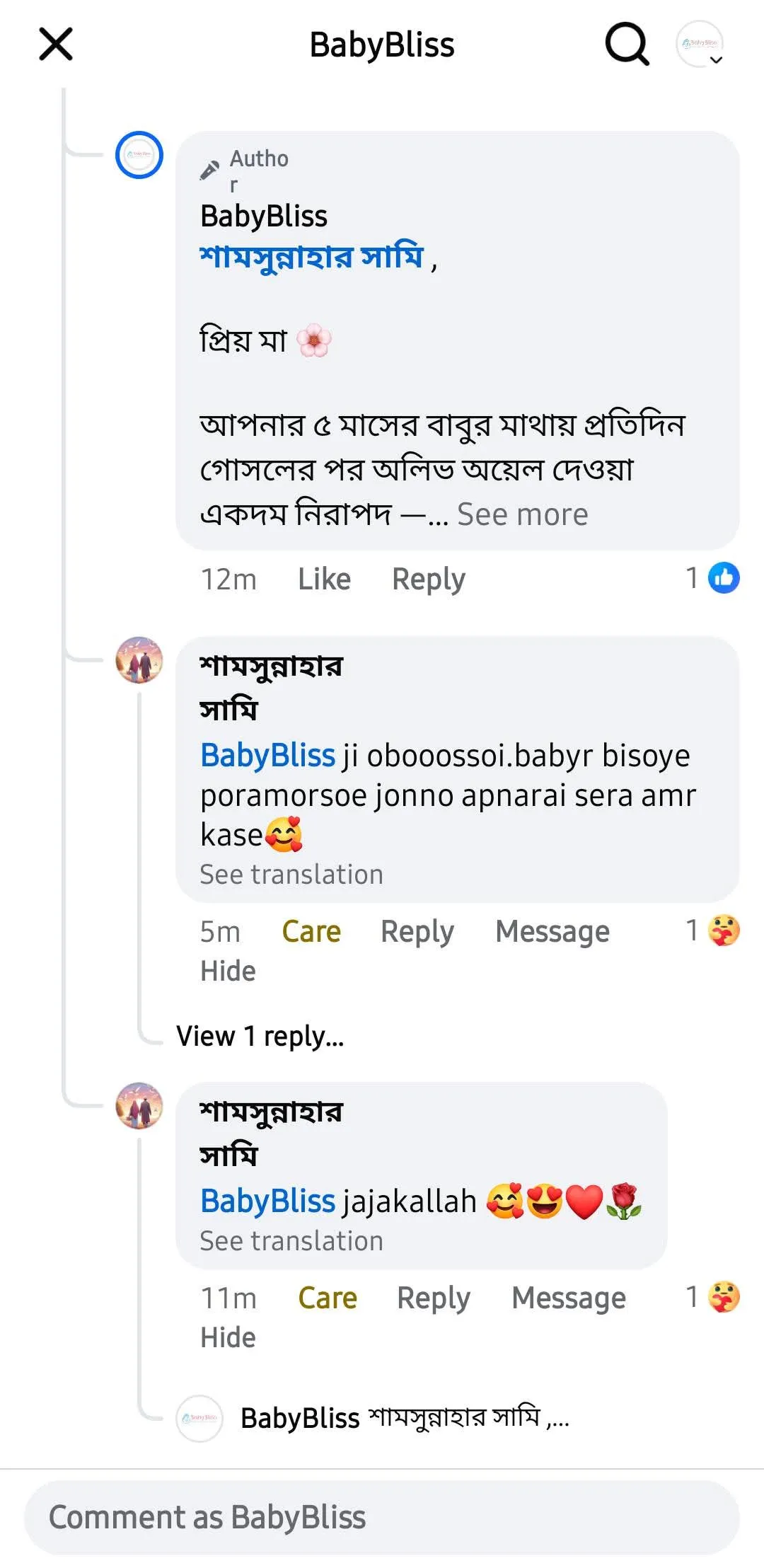Message the user from the 5m comment

552,931
